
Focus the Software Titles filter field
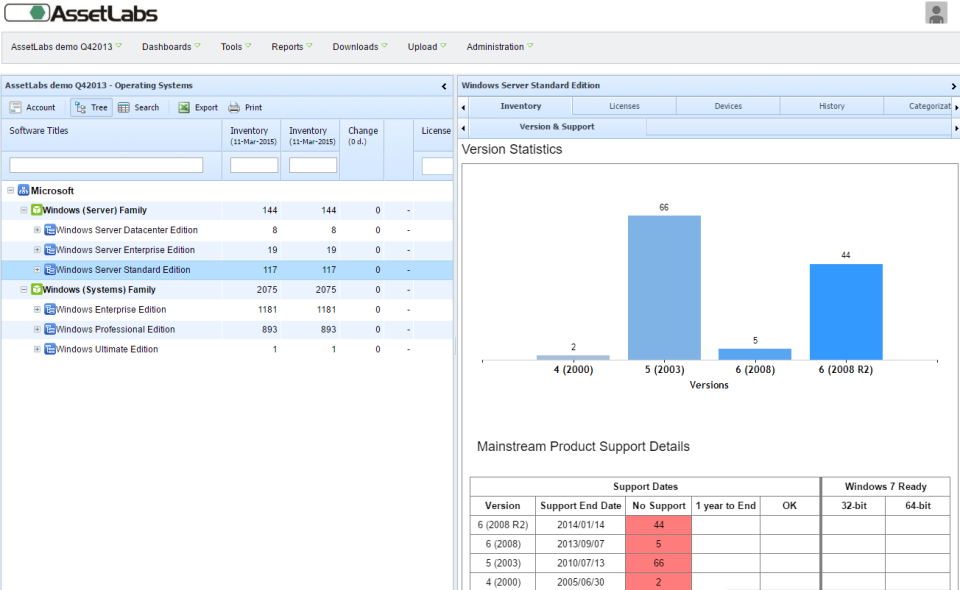click(106, 165)
